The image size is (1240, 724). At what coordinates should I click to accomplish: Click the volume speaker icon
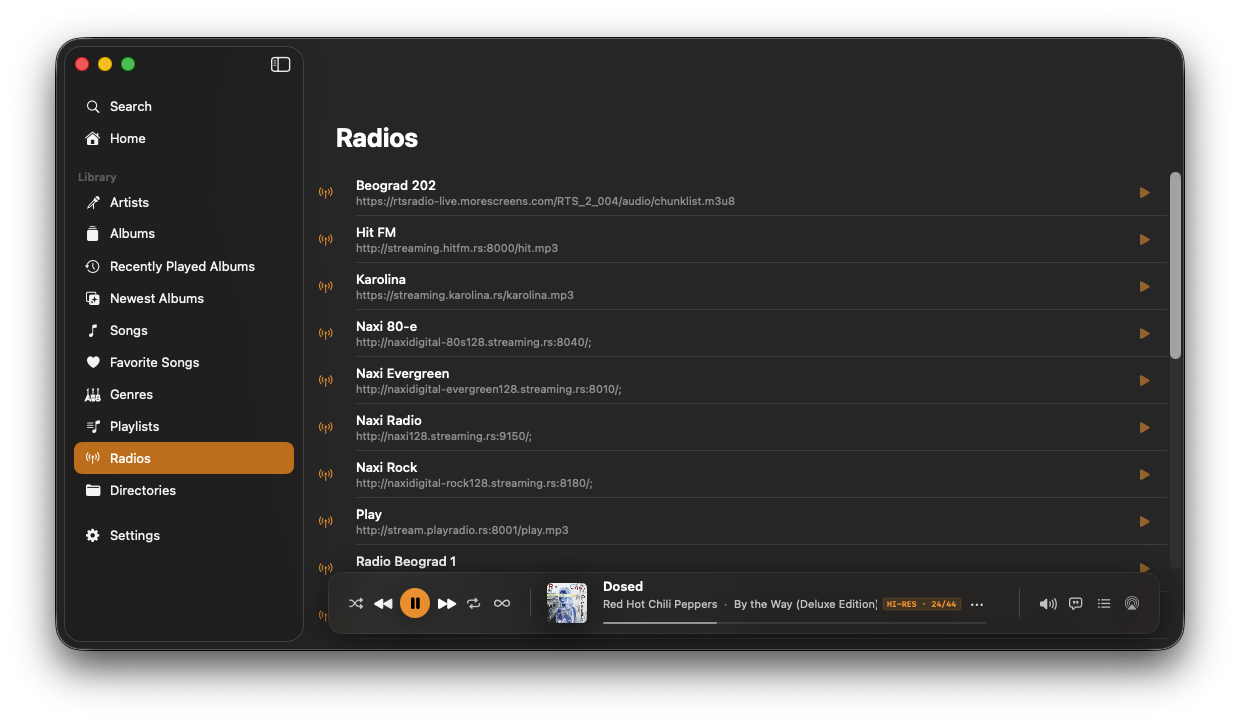(1047, 603)
